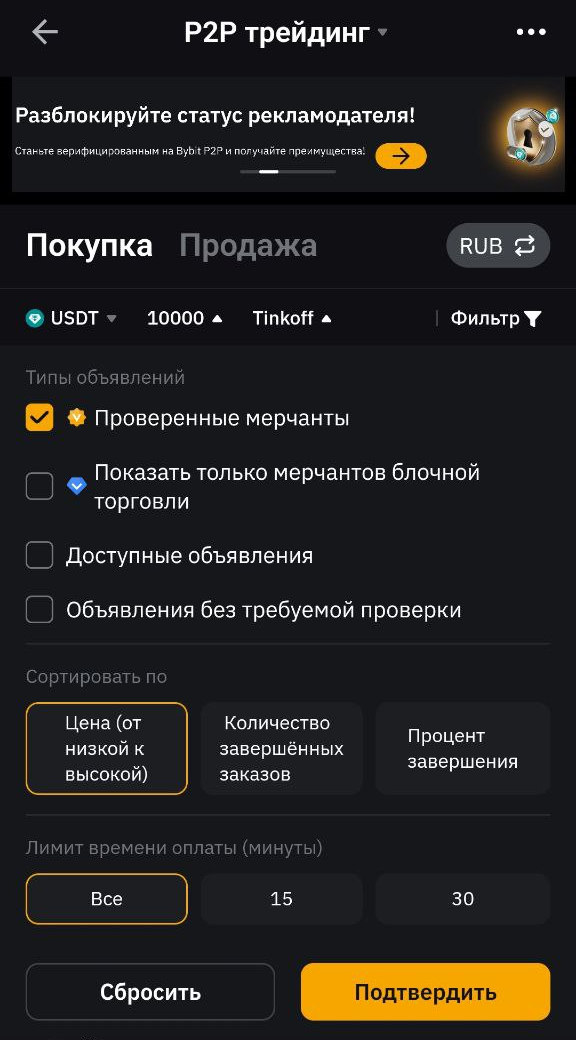
Task: Enable Доступные объявления filter
Action: 39,554
